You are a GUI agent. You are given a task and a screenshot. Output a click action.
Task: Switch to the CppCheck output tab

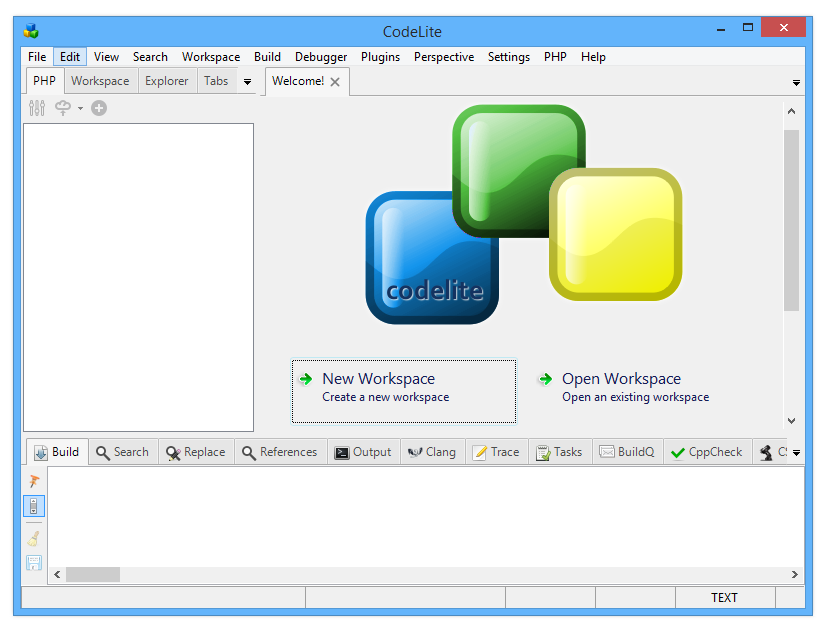[x=706, y=452]
